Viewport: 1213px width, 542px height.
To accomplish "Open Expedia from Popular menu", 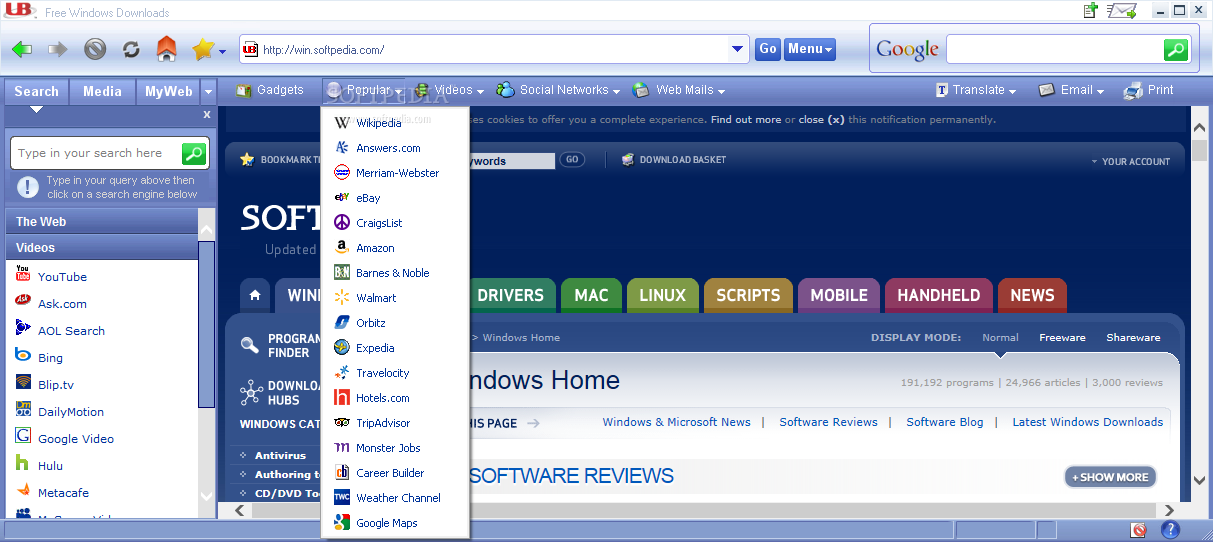I will [x=395, y=348].
